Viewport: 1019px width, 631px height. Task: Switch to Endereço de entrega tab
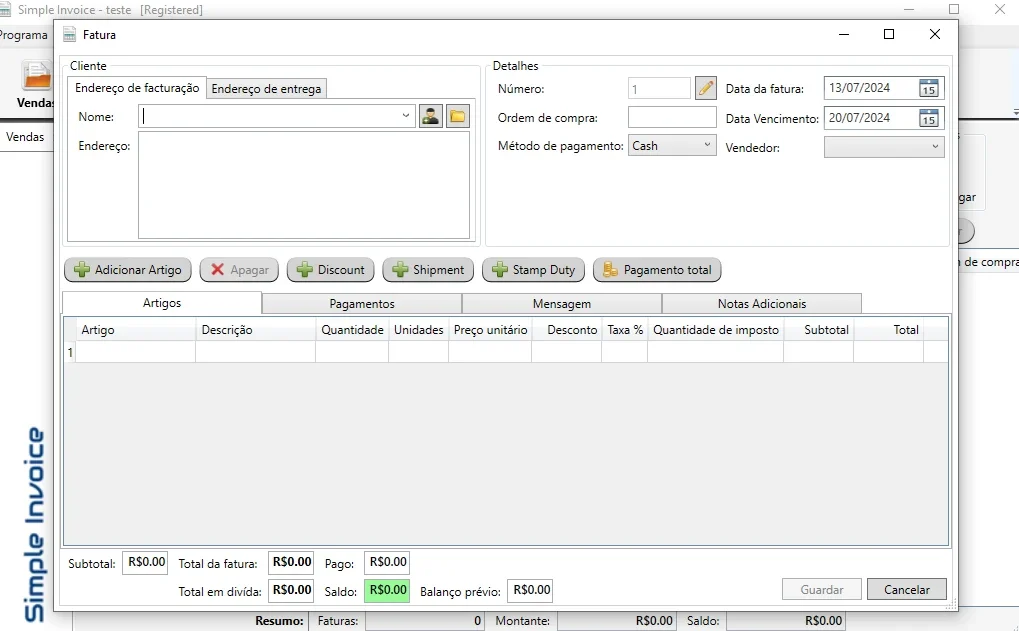click(266, 89)
